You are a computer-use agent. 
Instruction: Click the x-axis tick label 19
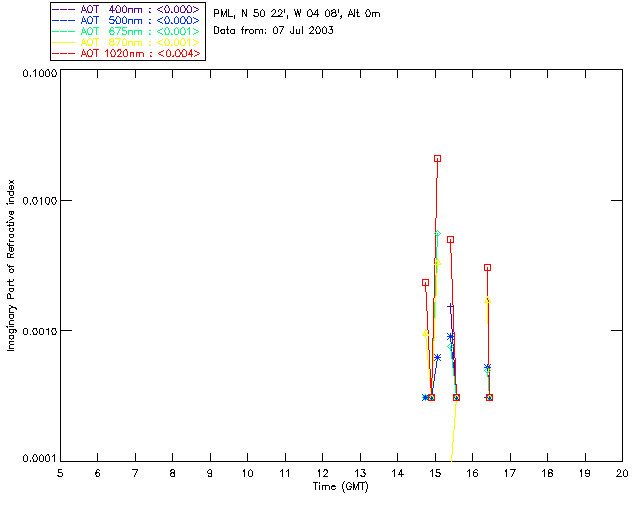[x=585, y=473]
